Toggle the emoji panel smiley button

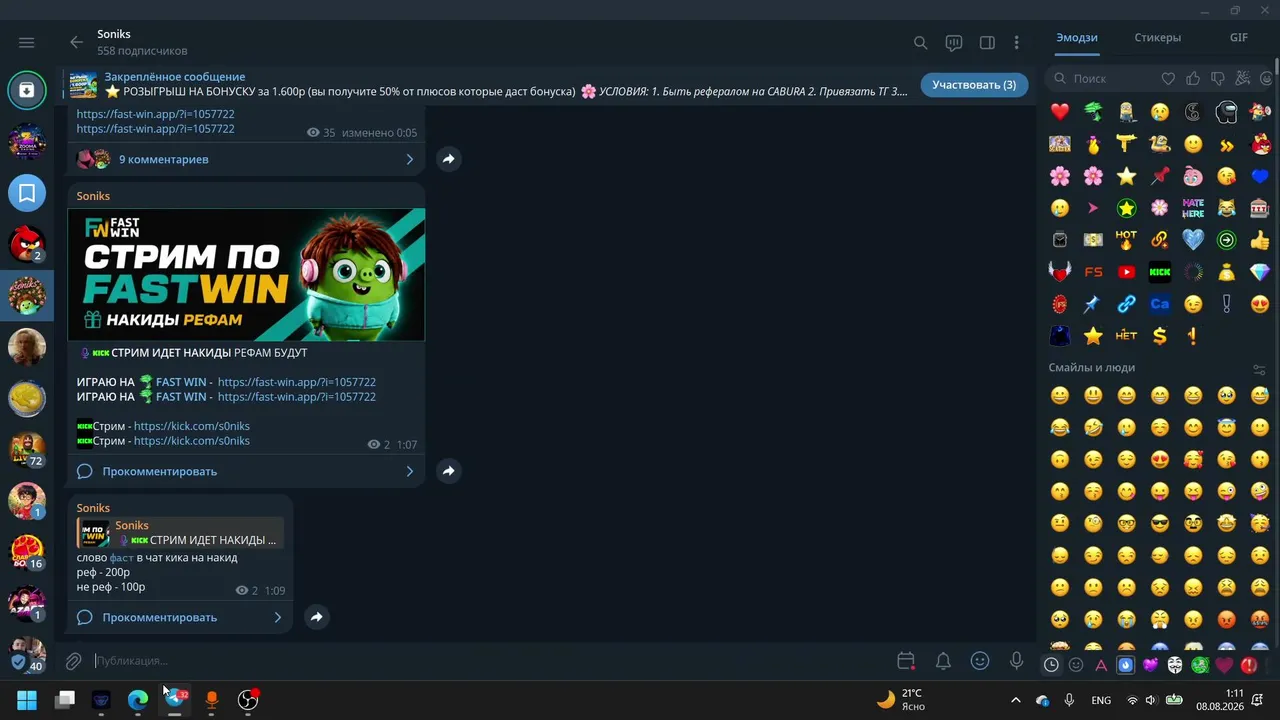(980, 661)
